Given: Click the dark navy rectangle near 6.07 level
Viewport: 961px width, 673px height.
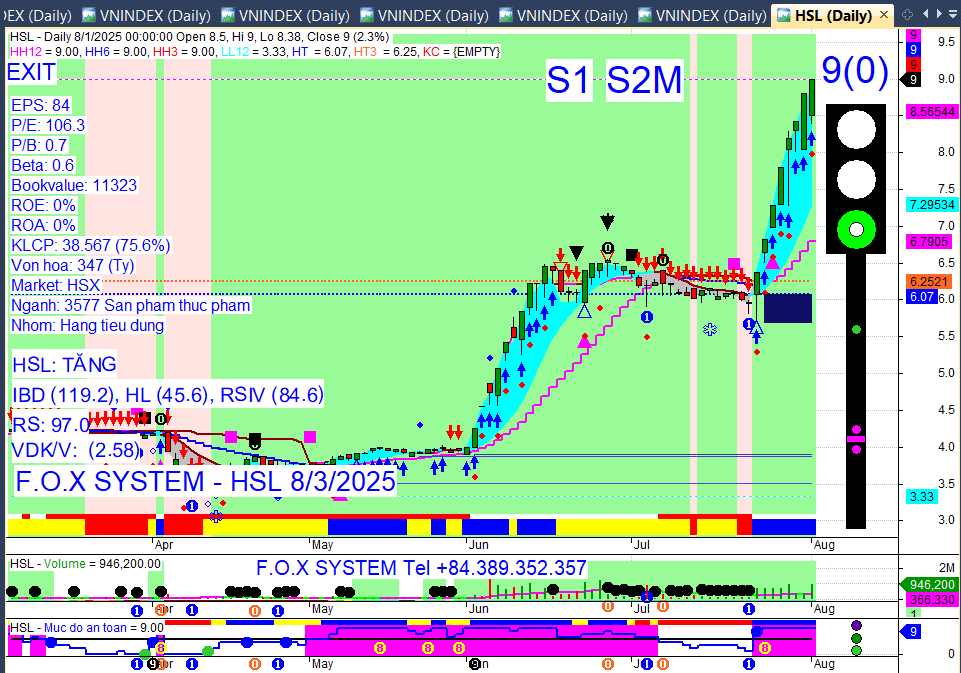Looking at the screenshot, I should (788, 308).
